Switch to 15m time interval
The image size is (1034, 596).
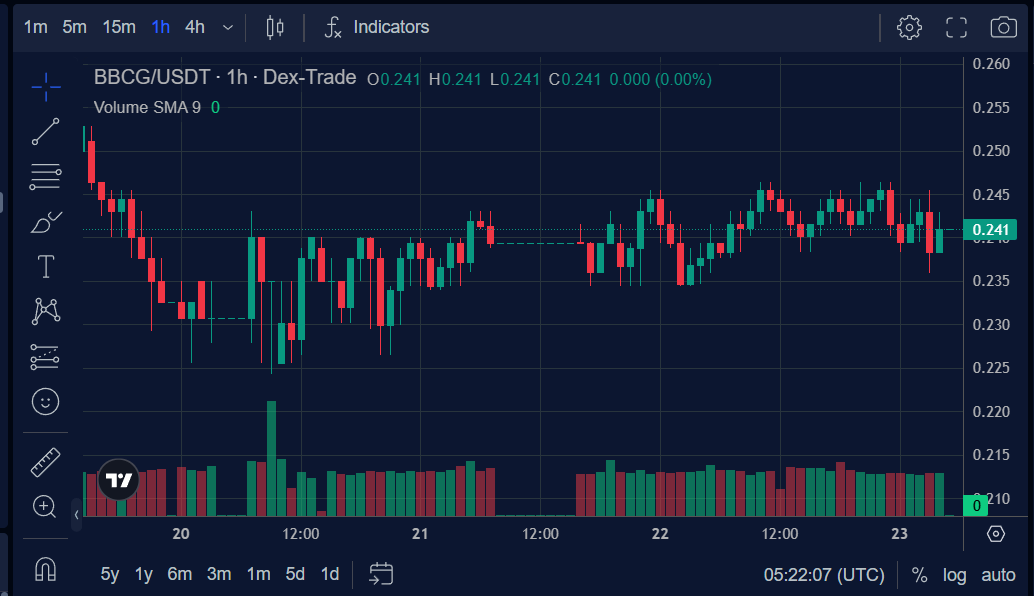[119, 27]
